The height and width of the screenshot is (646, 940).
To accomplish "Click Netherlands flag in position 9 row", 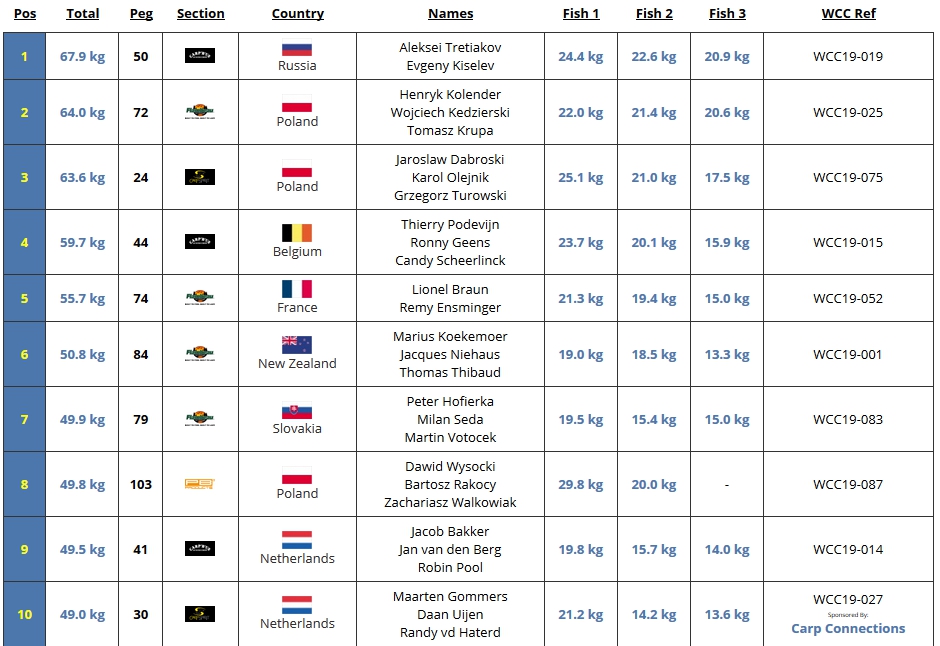I will coord(297,540).
